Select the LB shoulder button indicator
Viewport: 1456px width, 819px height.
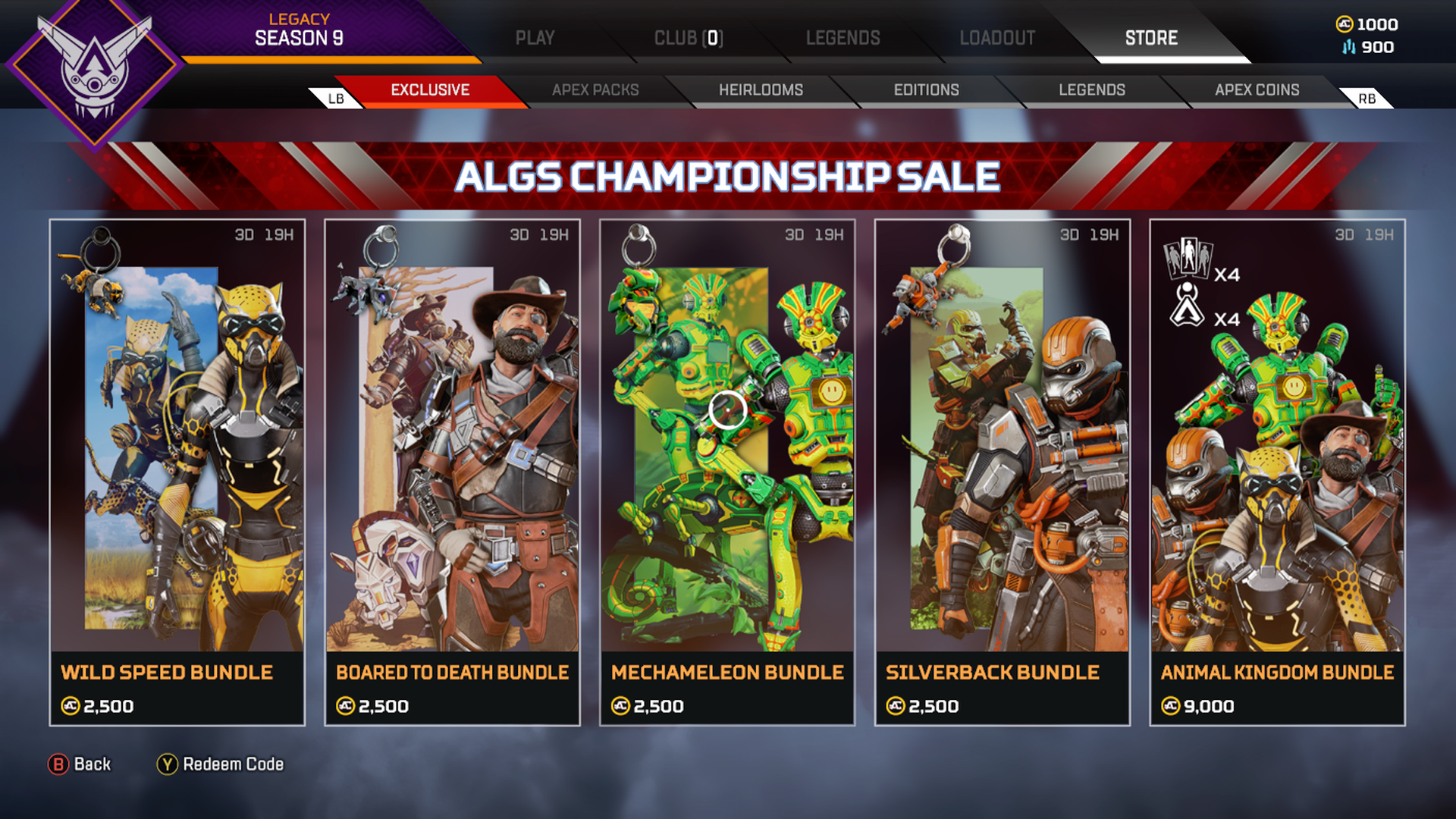point(336,99)
